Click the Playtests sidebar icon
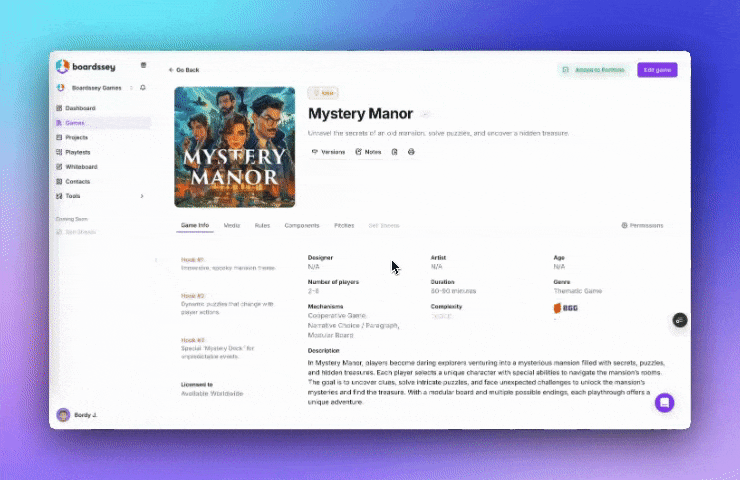 coord(59,152)
